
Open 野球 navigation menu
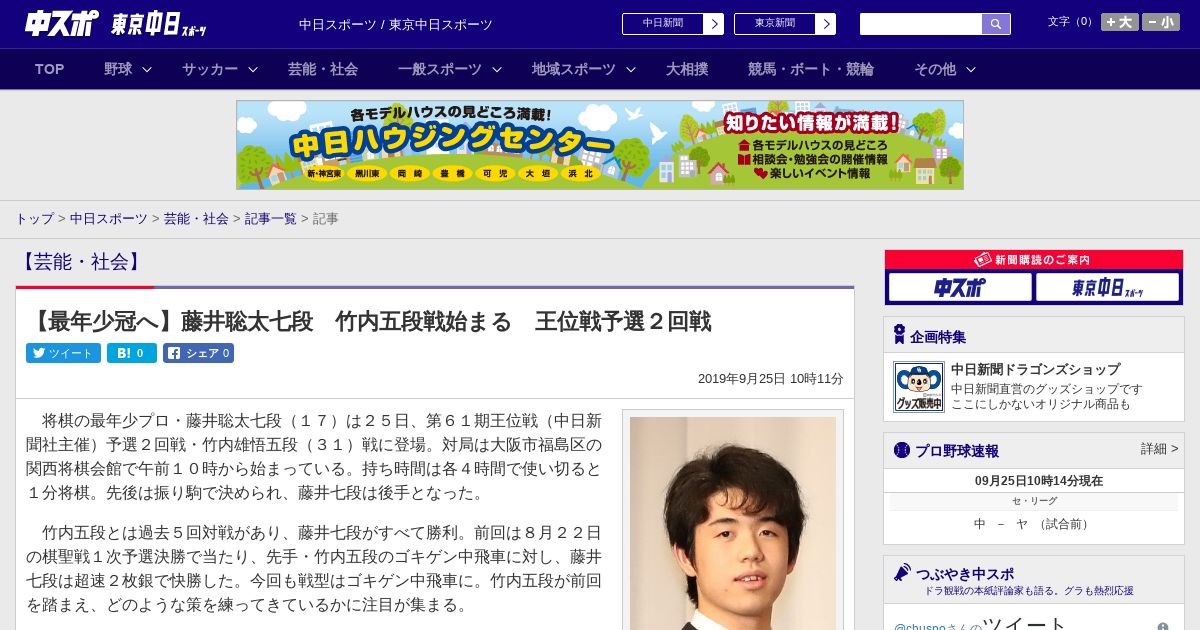click(x=118, y=69)
